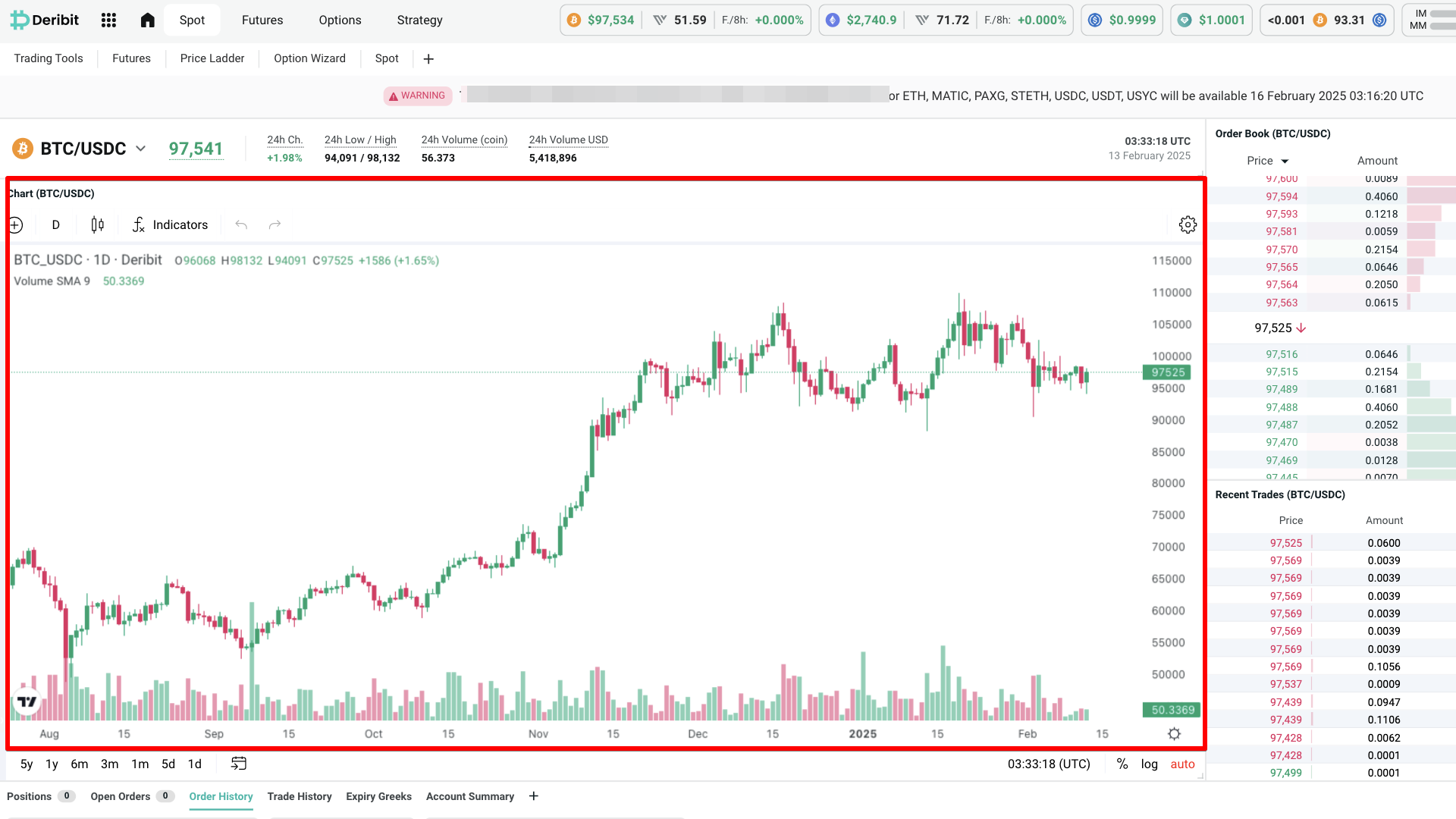Switch to the Options menu
Viewport: 1456px width, 819px height.
tap(339, 20)
